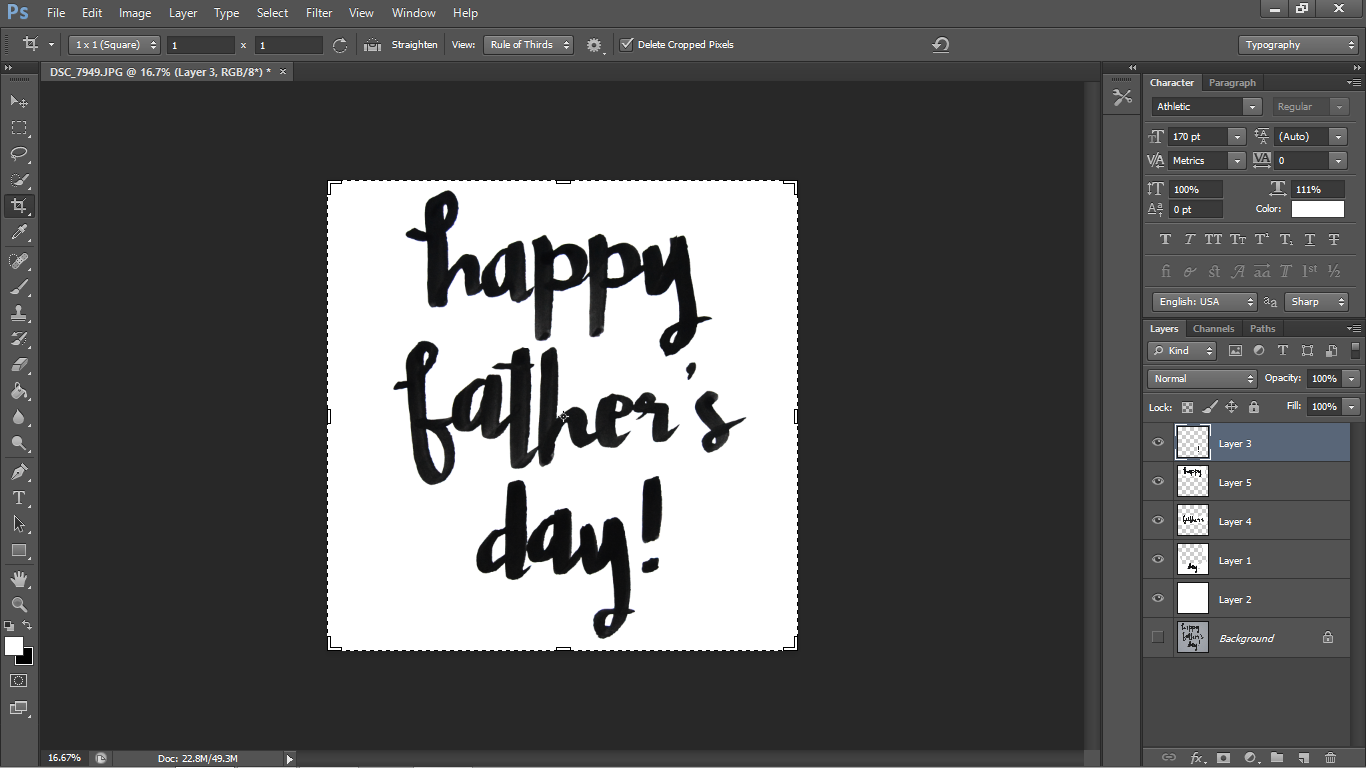Open the Athletic font family dropdown
Screen dimensions: 1366x768
click(1206, 106)
